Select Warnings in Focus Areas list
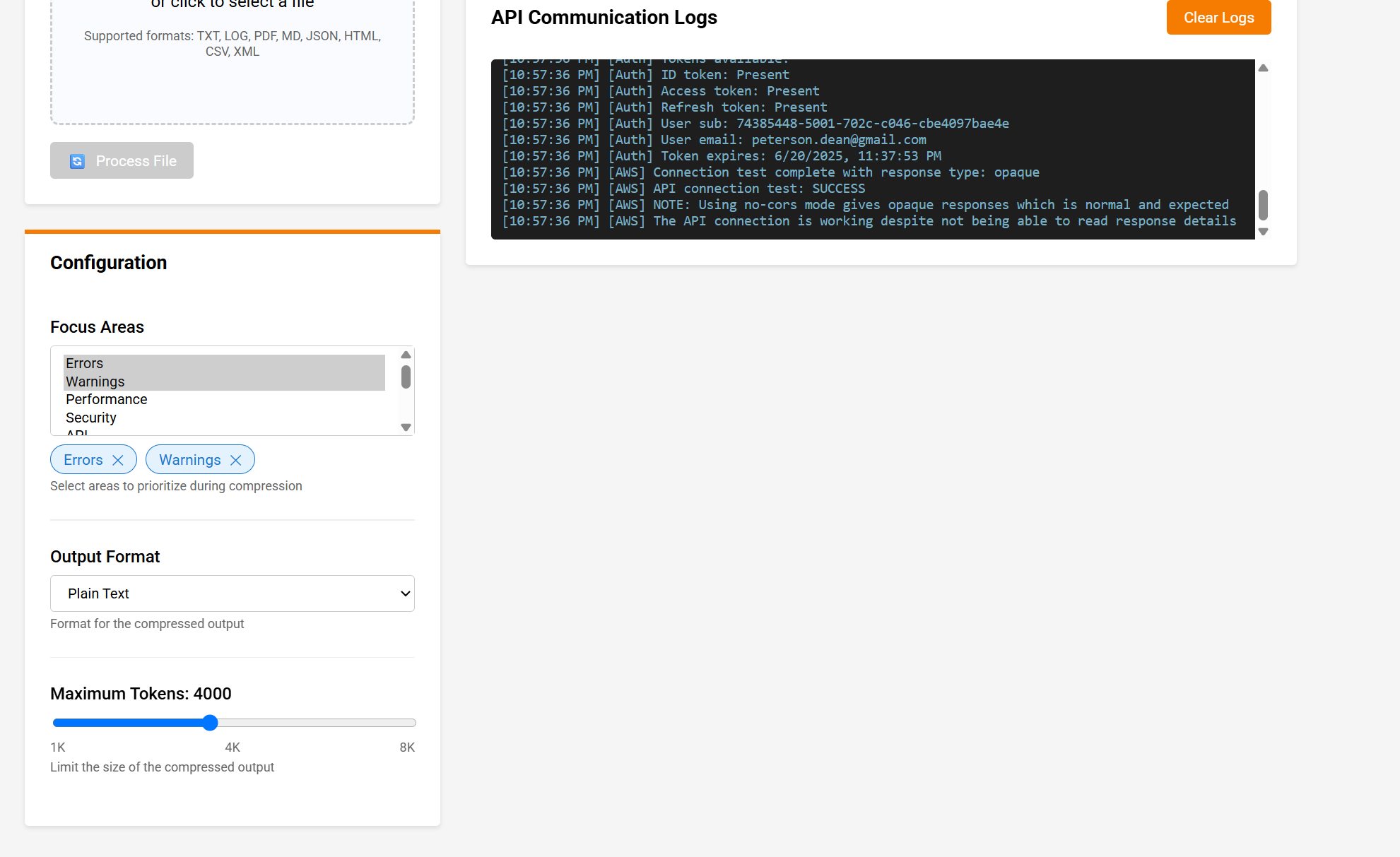 tap(224, 382)
